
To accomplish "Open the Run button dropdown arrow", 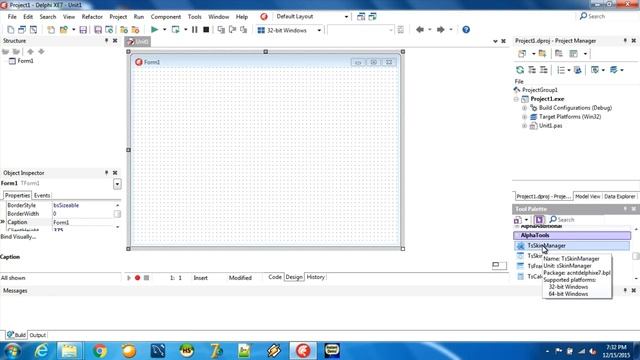I will click(164, 30).
